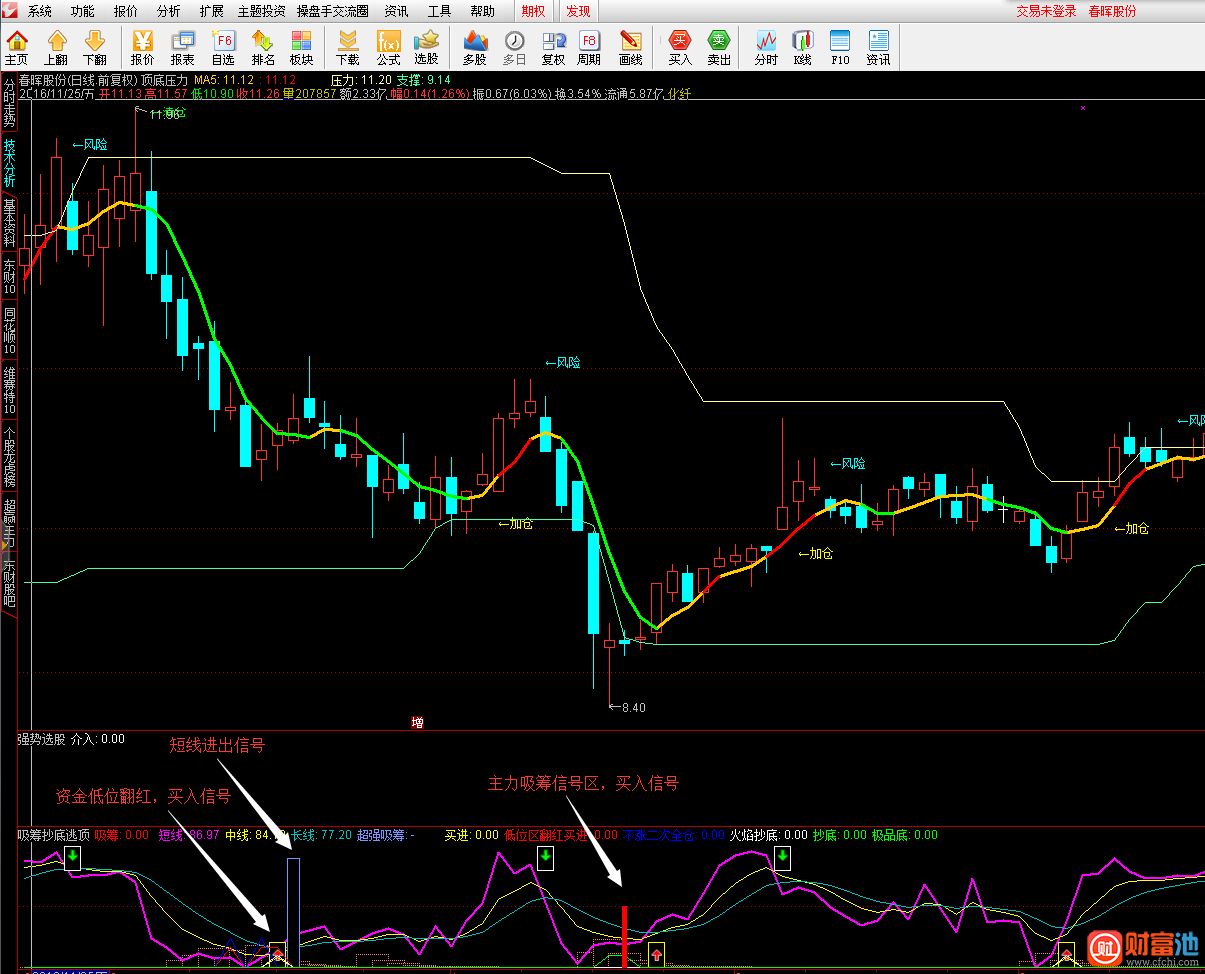Open the 排名 ranking icon
This screenshot has height=974, width=1205.
(263, 47)
